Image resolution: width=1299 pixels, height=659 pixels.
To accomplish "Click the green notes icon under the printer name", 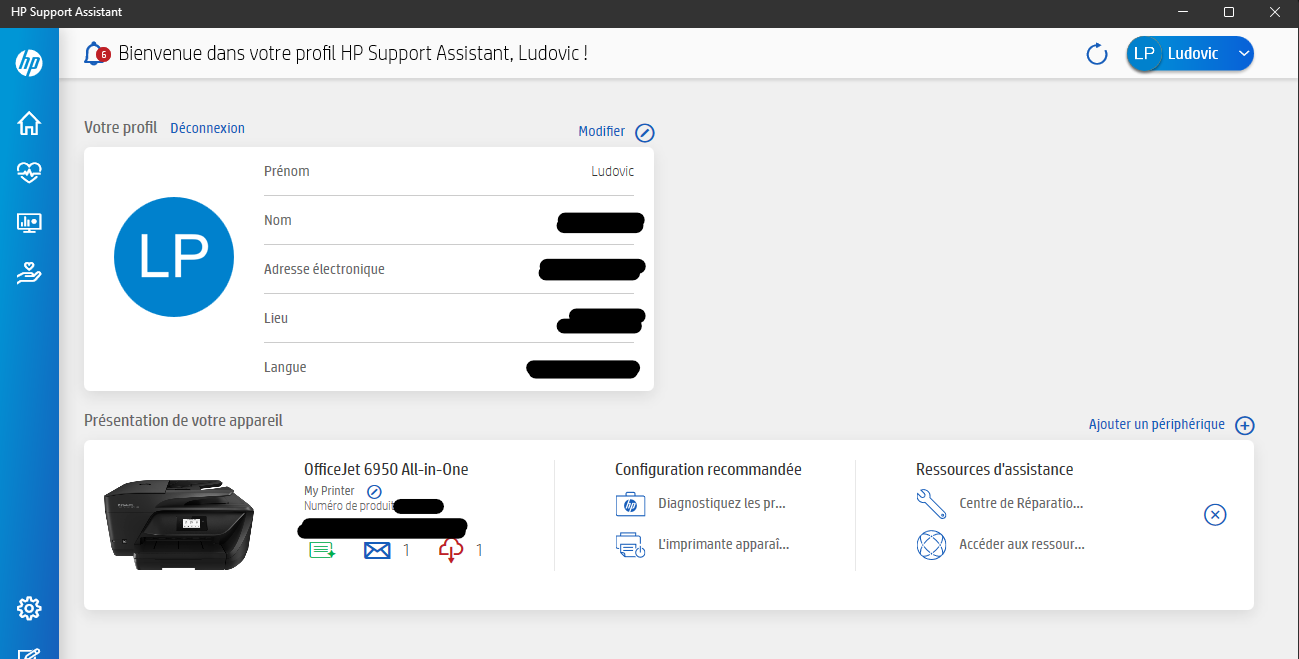I will [322, 550].
